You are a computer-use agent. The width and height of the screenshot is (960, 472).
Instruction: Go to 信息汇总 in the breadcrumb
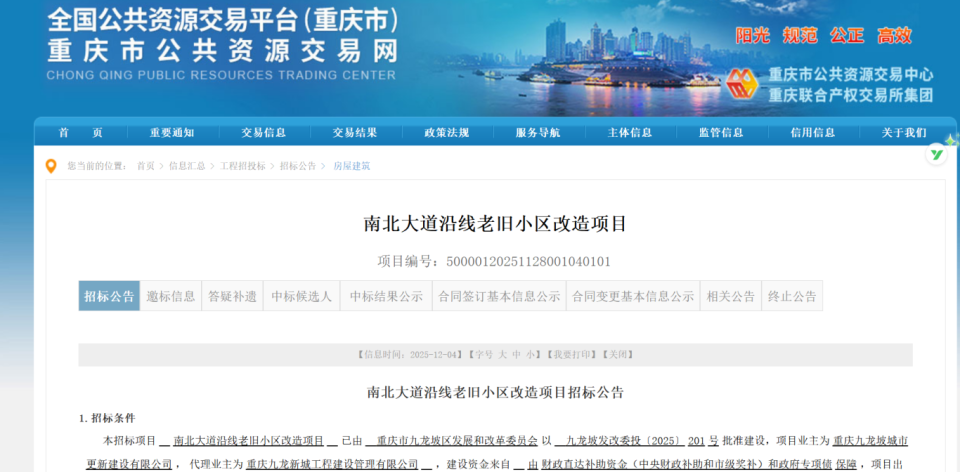(187, 166)
